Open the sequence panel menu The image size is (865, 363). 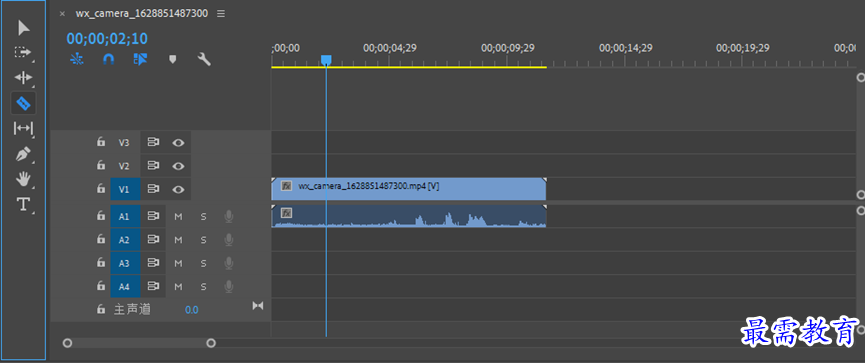click(x=221, y=14)
